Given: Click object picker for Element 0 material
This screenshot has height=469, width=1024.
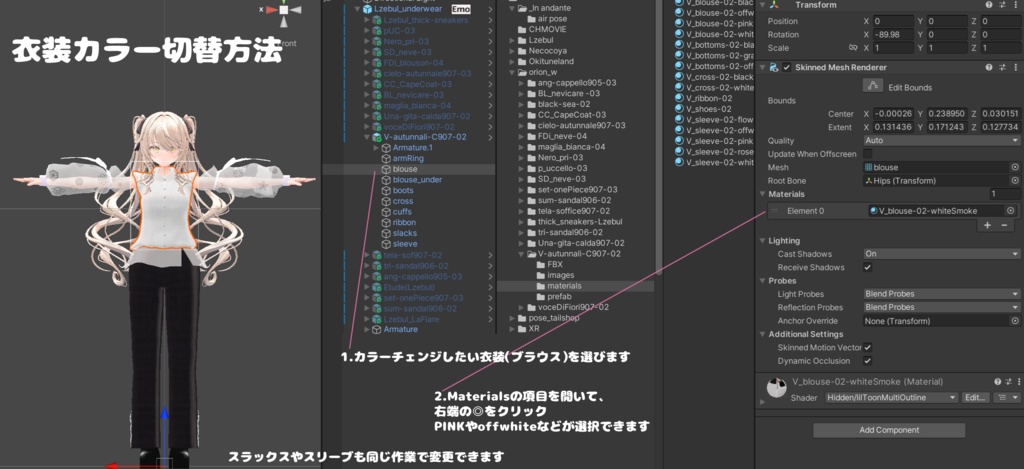Looking at the screenshot, I should [x=1010, y=211].
